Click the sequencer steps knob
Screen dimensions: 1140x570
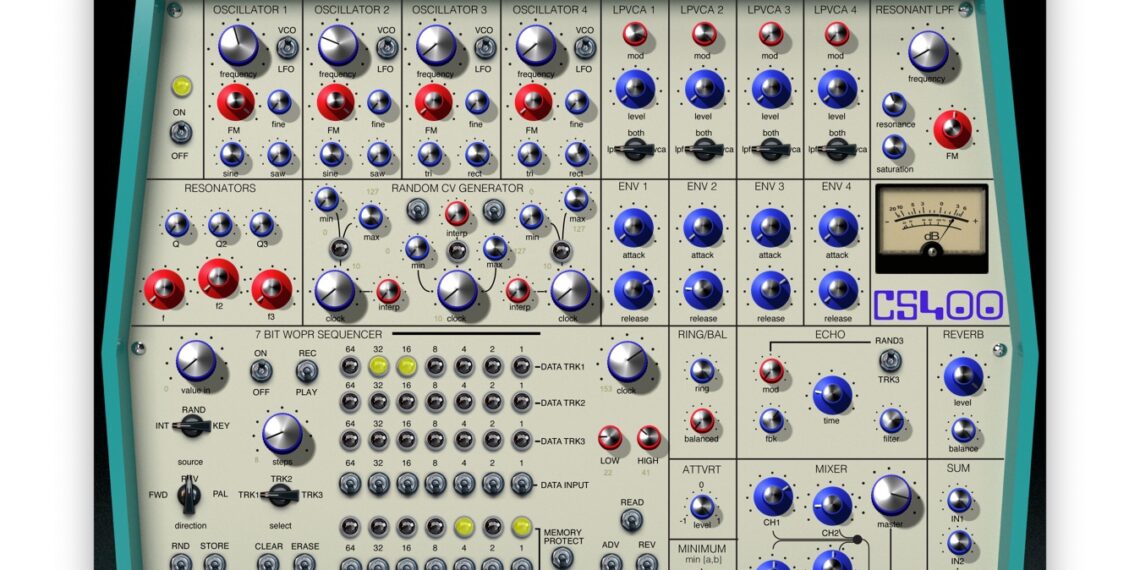click(282, 433)
